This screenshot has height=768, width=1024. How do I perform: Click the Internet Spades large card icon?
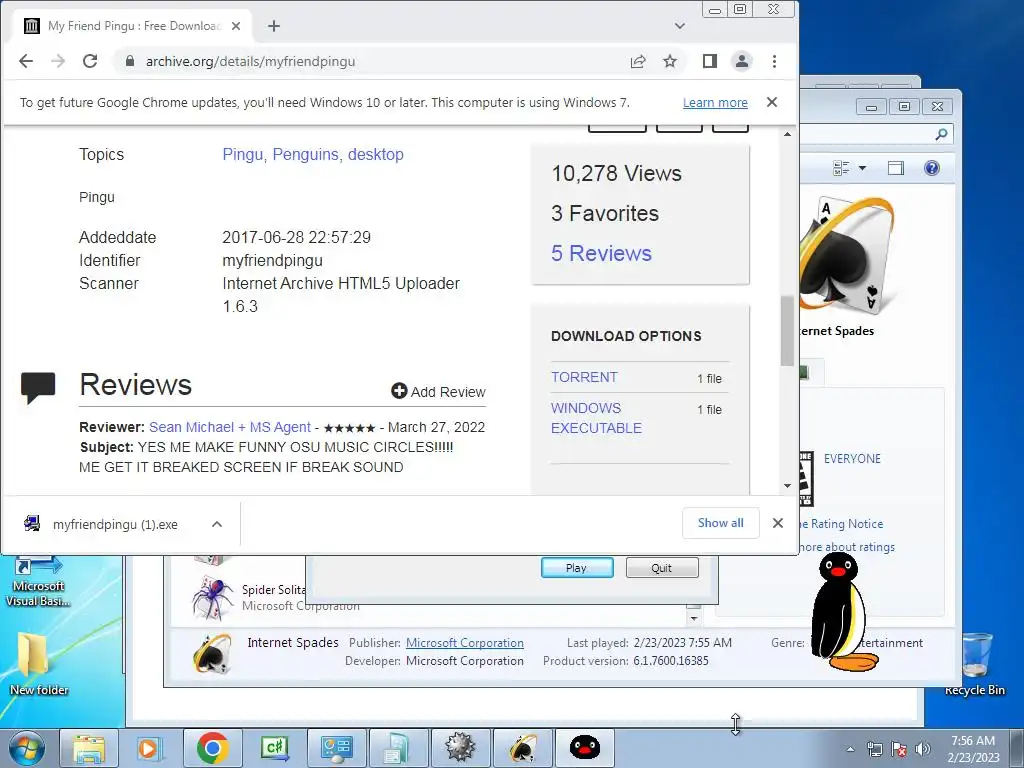848,256
